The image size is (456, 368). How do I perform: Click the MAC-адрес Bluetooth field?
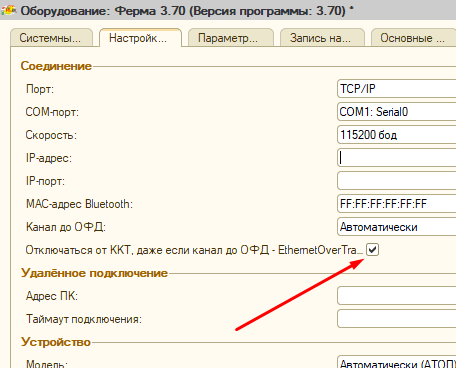click(397, 204)
